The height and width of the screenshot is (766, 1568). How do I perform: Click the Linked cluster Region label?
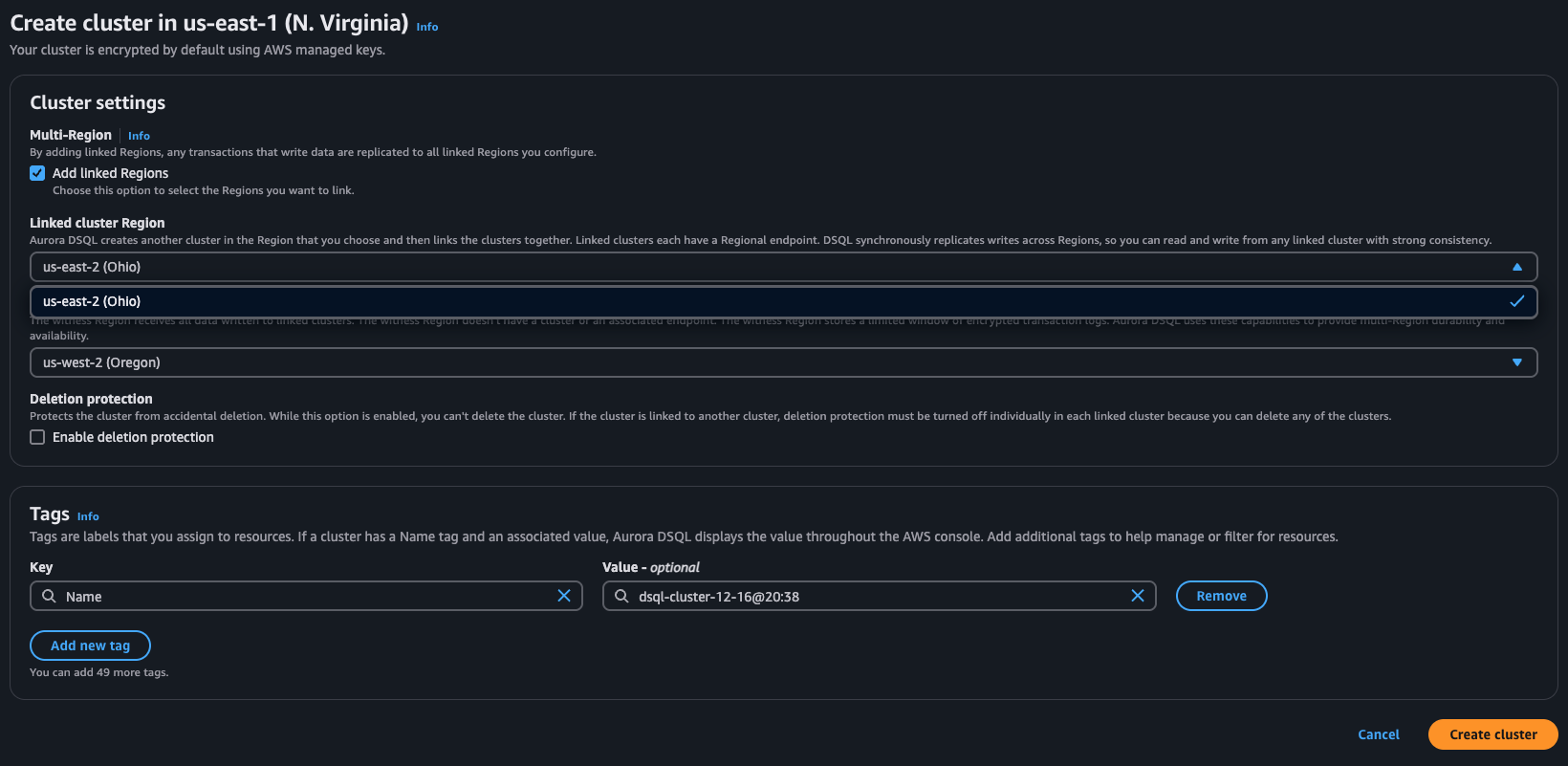click(97, 223)
